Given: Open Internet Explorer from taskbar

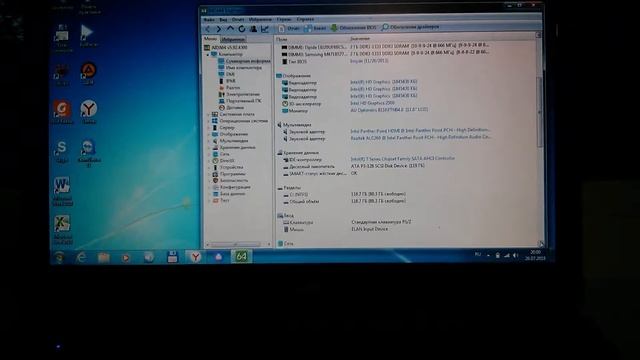Looking at the screenshot, I should (81, 257).
